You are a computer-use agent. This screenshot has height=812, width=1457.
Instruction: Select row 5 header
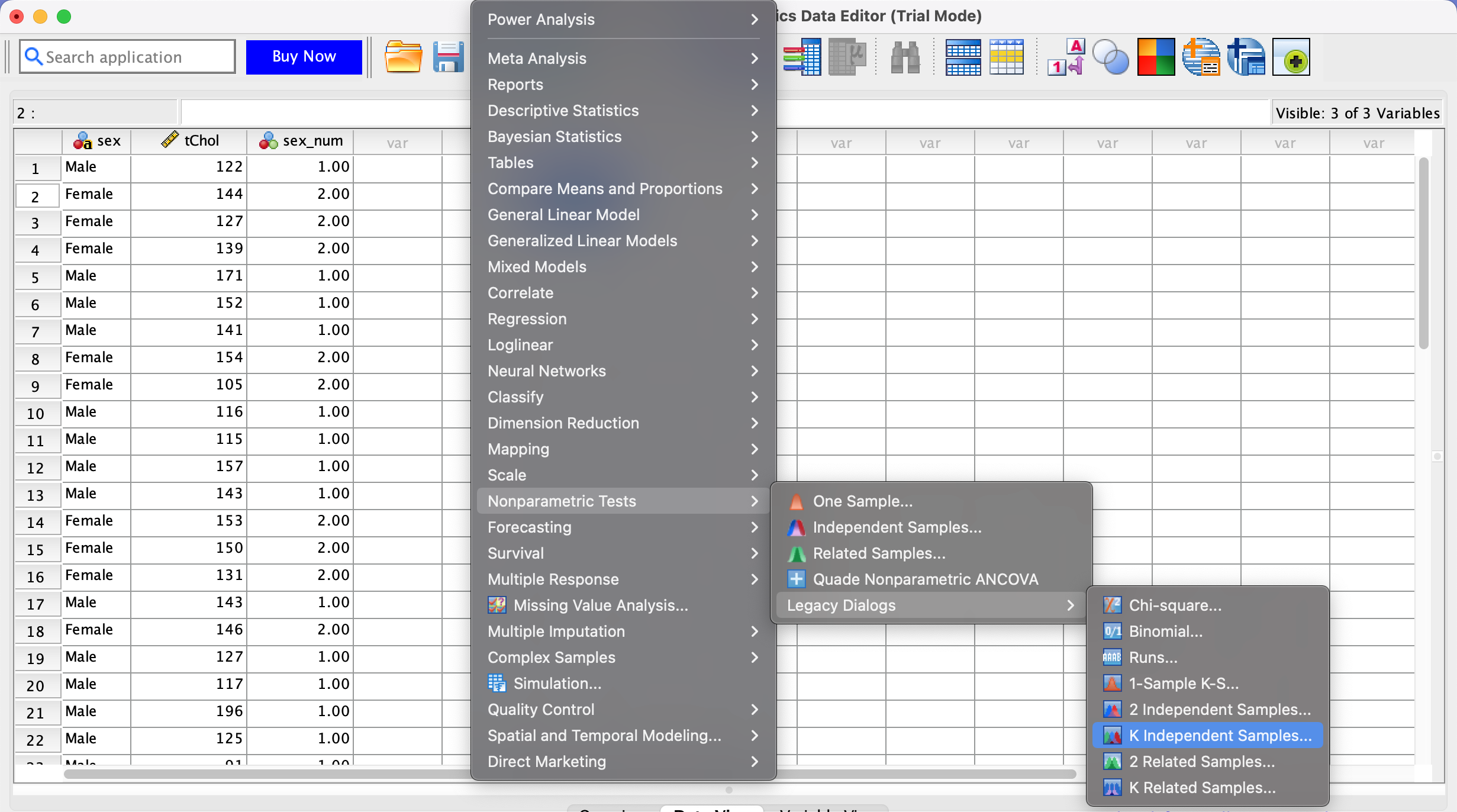coord(36,278)
